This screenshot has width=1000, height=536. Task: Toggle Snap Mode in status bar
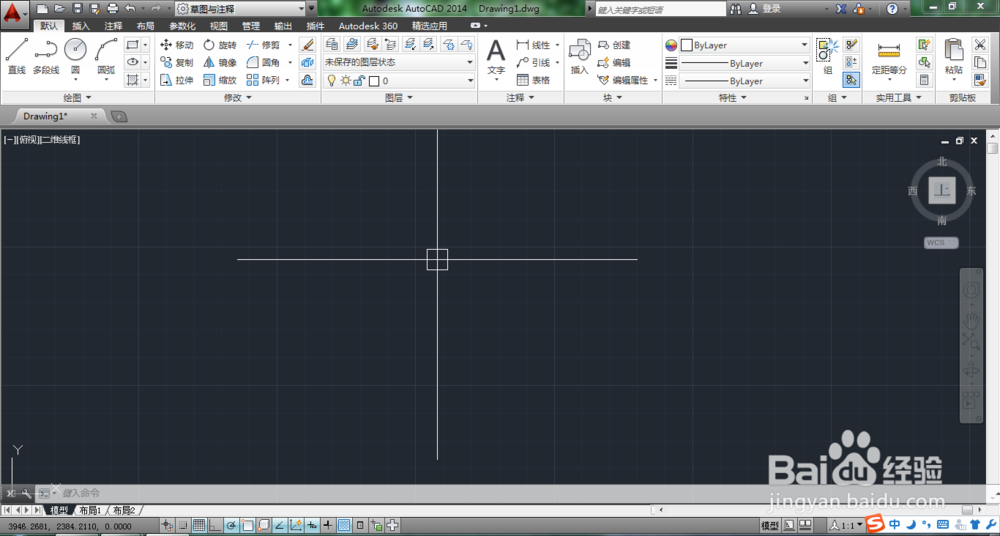183,526
